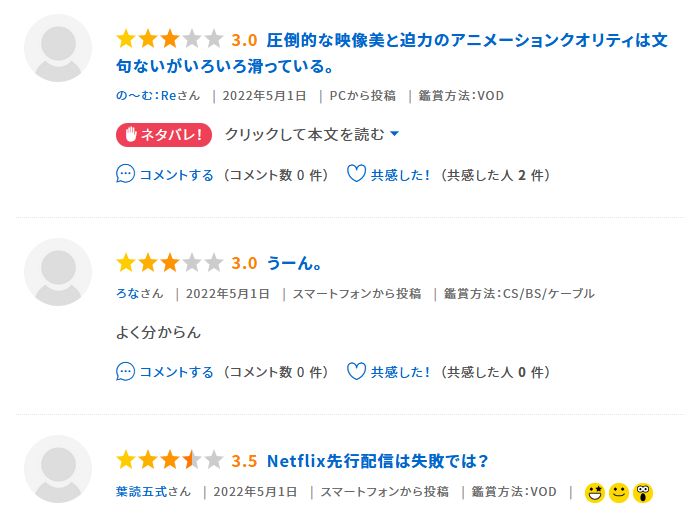691x518 pixels.
Task: Click the star-eyed grinning emoji icon
Action: 595,492
